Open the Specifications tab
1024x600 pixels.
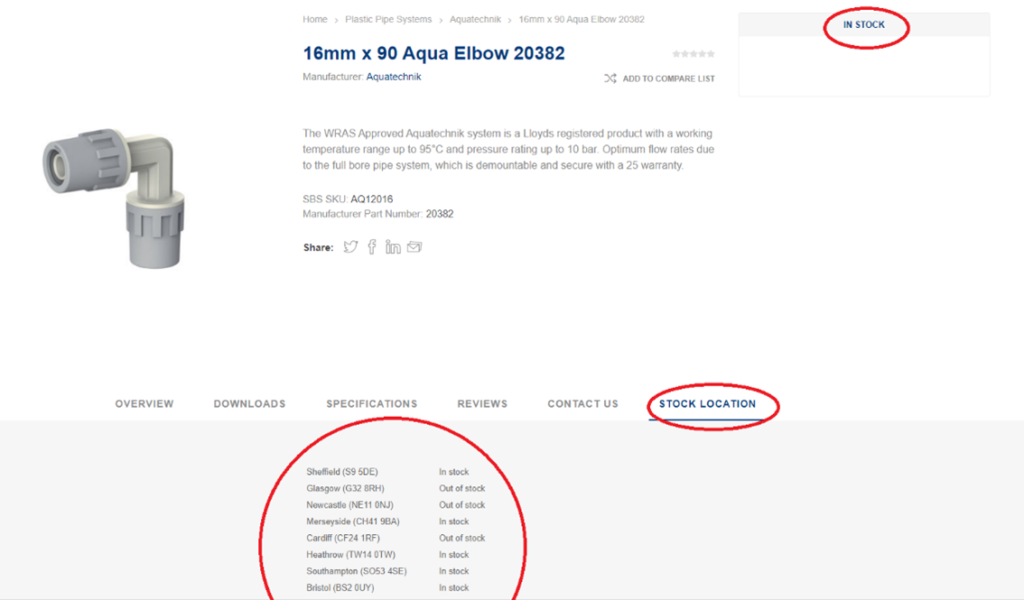point(372,404)
